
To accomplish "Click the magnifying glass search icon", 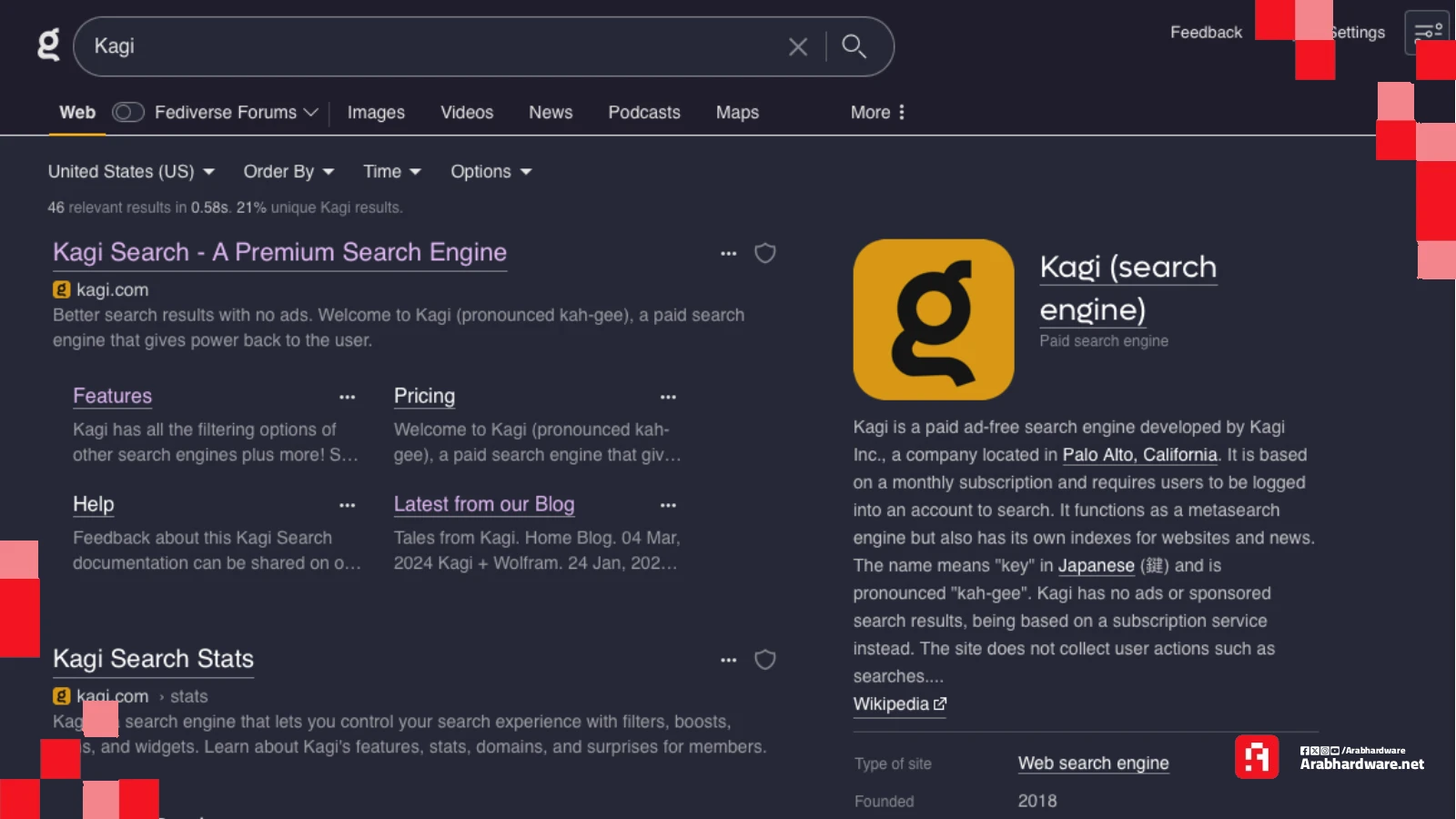I will click(854, 46).
